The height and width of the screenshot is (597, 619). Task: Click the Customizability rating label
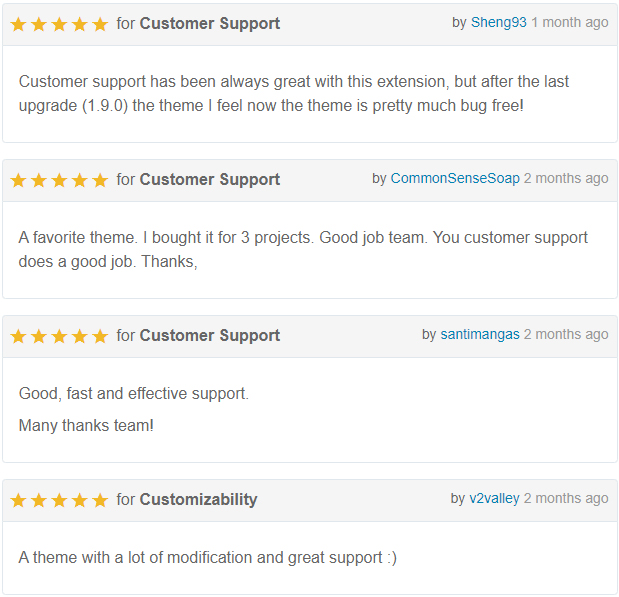(x=198, y=499)
